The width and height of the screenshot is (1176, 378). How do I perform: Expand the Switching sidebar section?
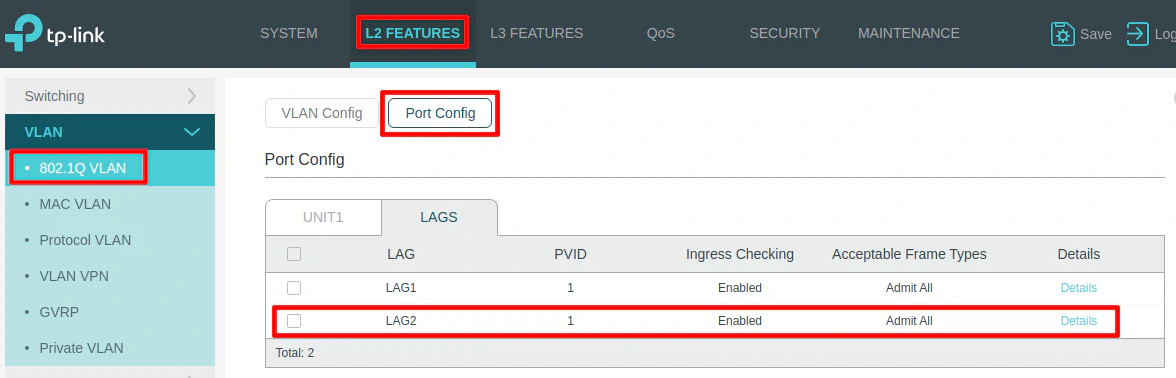110,96
